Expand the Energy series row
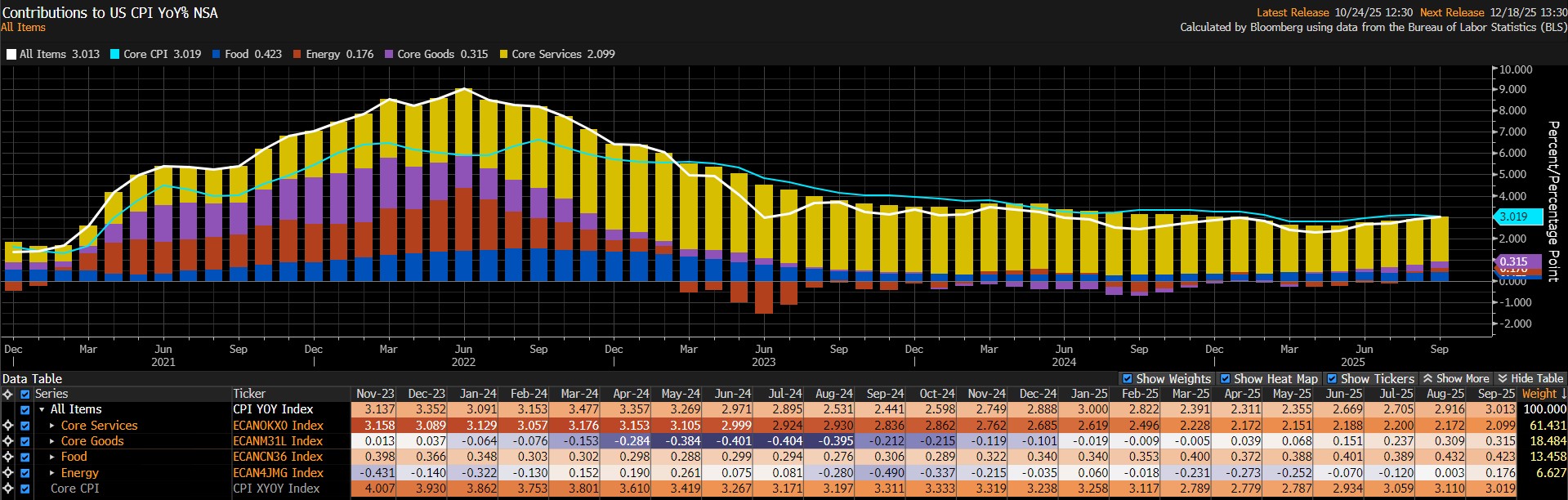Viewport: 1568px width, 500px height. tap(52, 473)
